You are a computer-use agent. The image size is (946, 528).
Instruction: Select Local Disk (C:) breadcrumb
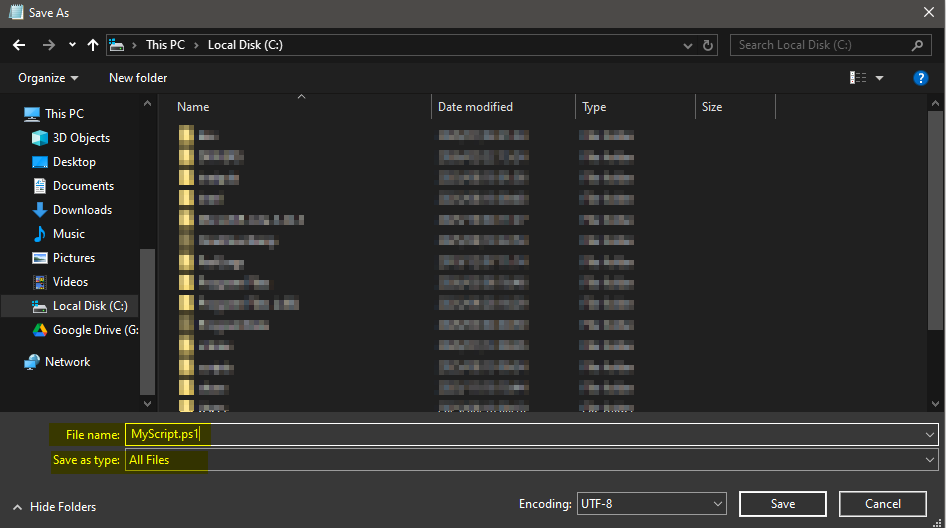coord(245,45)
